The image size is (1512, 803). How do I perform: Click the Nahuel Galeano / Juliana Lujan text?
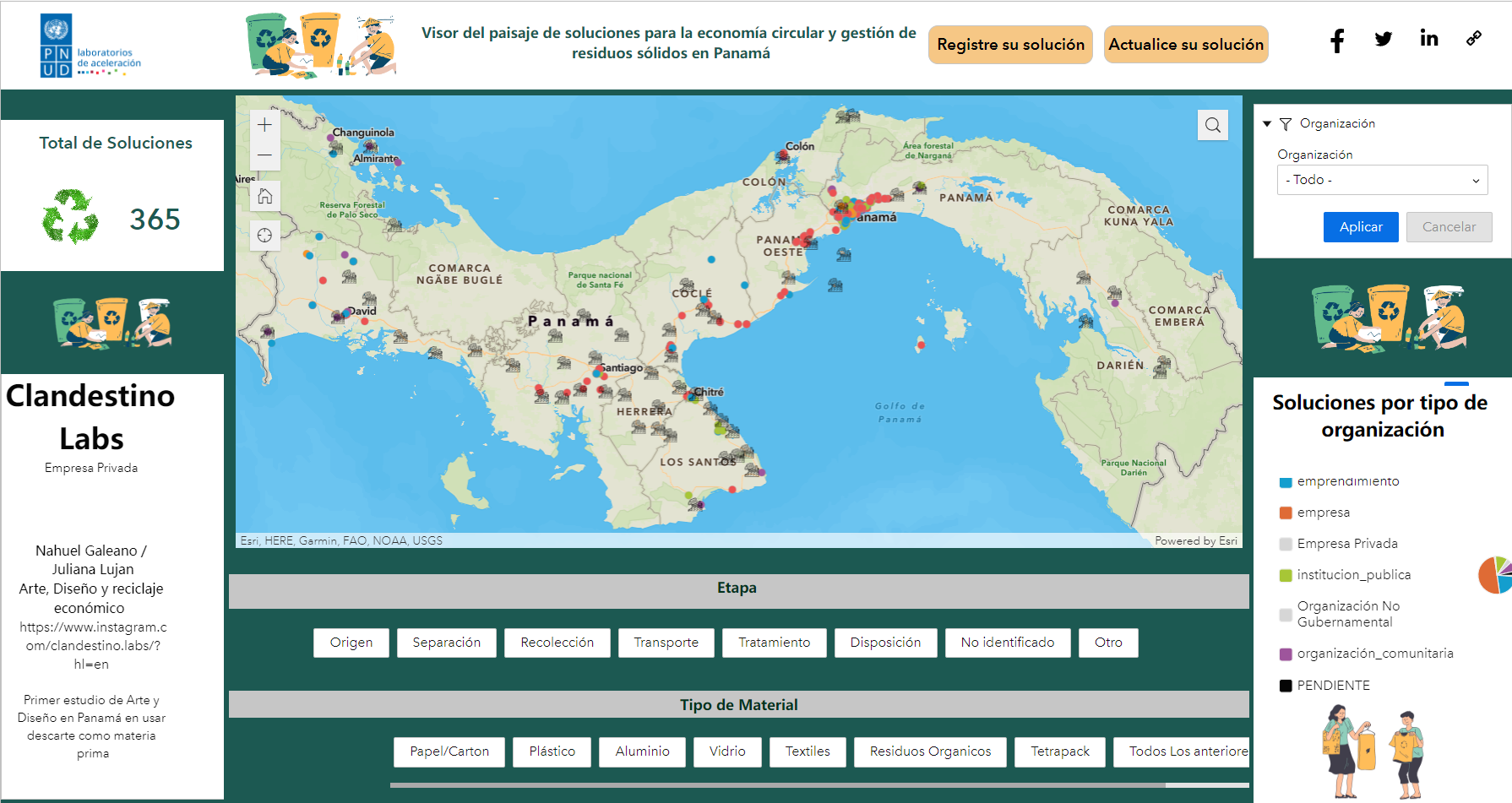tap(92, 560)
